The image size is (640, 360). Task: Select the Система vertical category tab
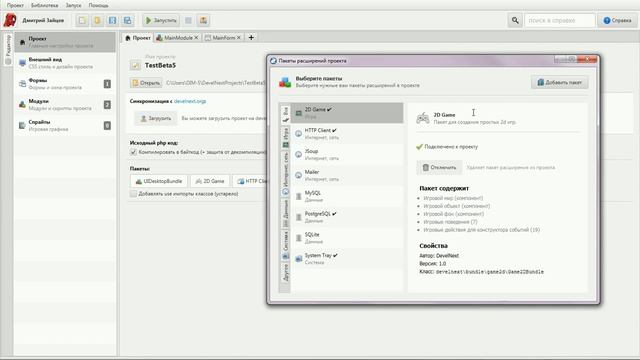[x=285, y=245]
